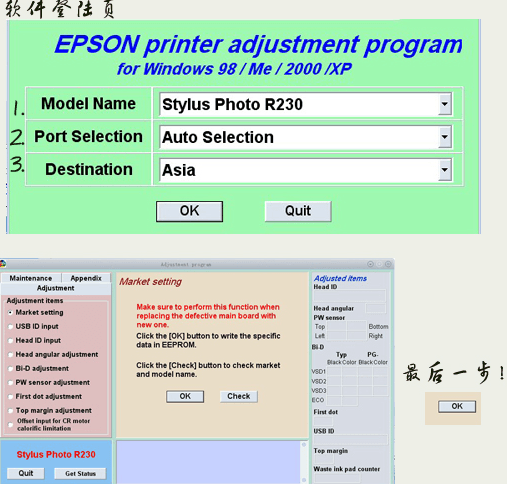Expand the Destination dropdown arrow
The height and width of the screenshot is (484, 507).
pyautogui.click(x=444, y=170)
